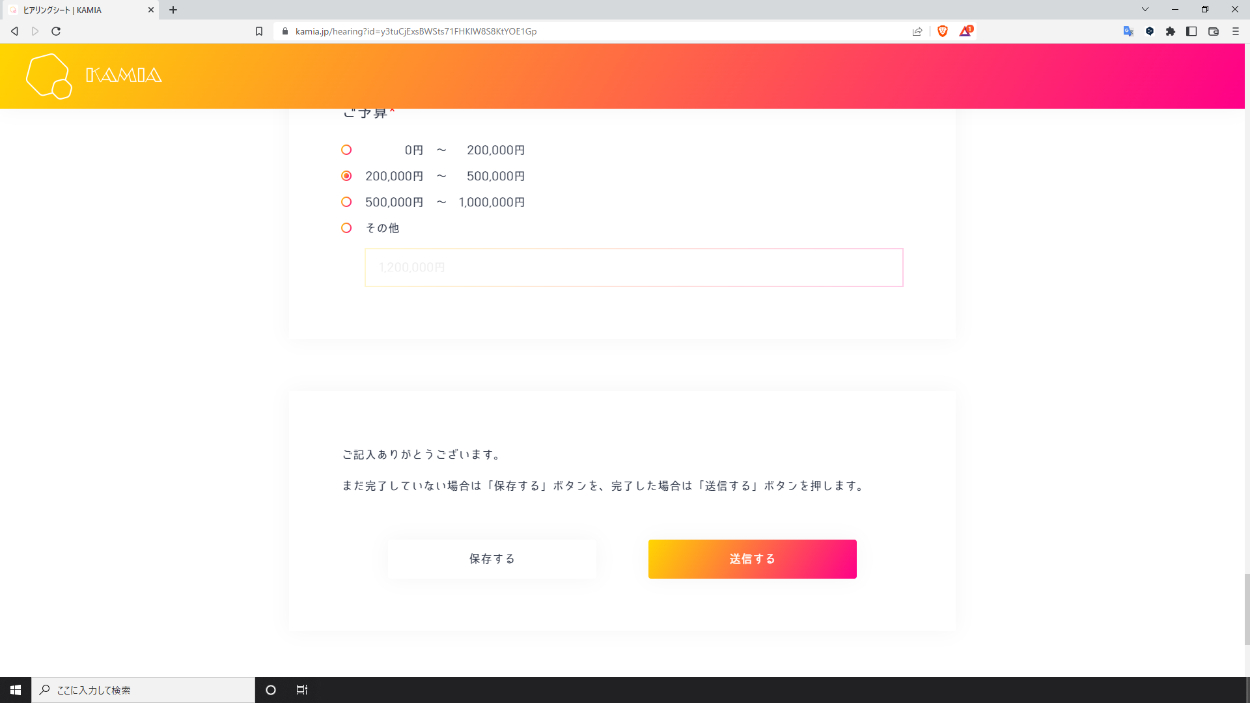Open the Brave Wallet icon
The width and height of the screenshot is (1250, 703).
point(1213,31)
